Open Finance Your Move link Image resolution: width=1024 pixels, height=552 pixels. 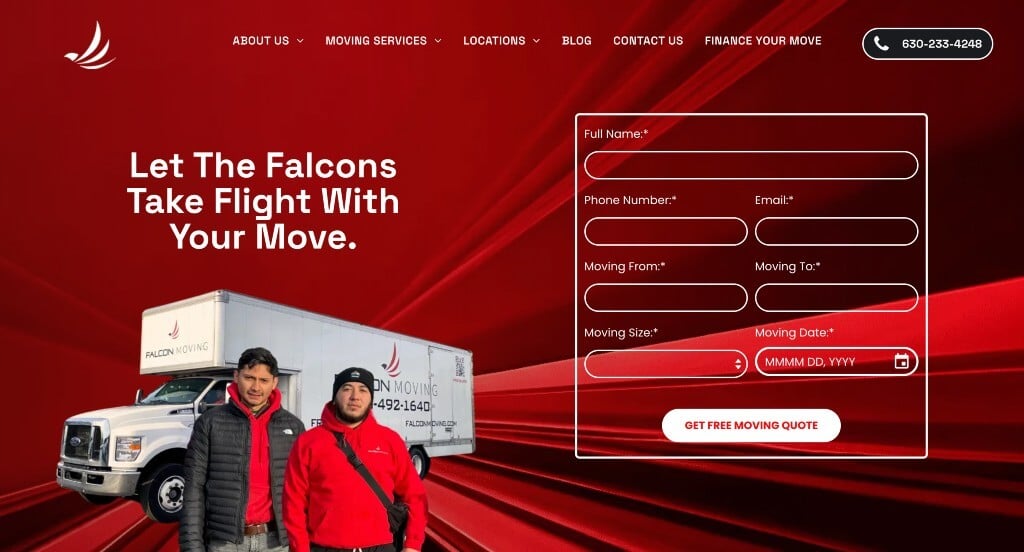763,41
